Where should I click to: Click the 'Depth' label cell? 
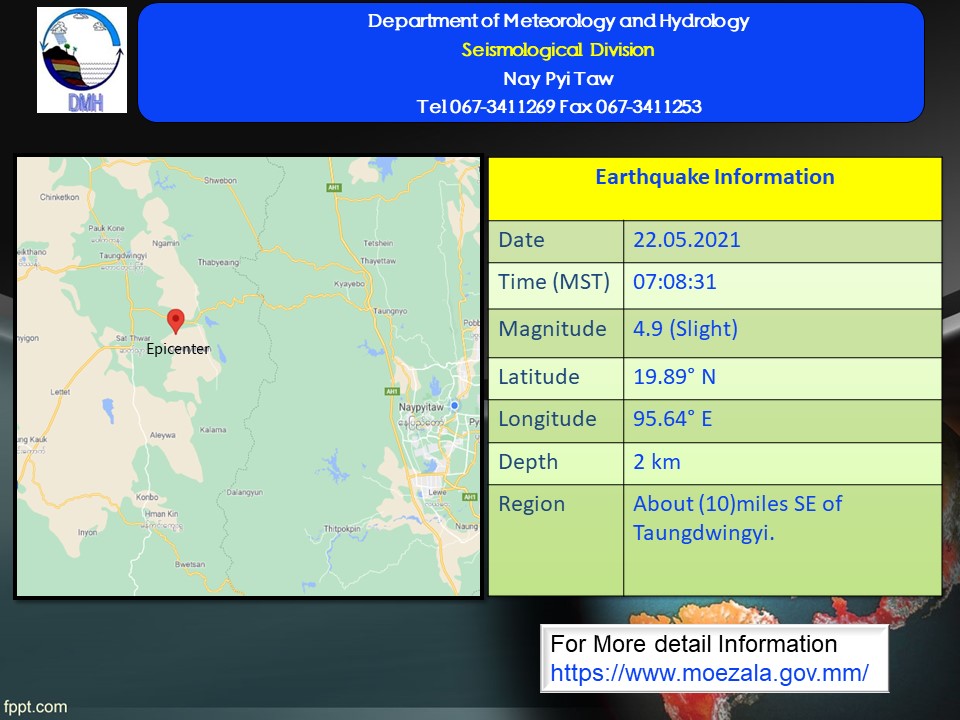click(x=556, y=463)
